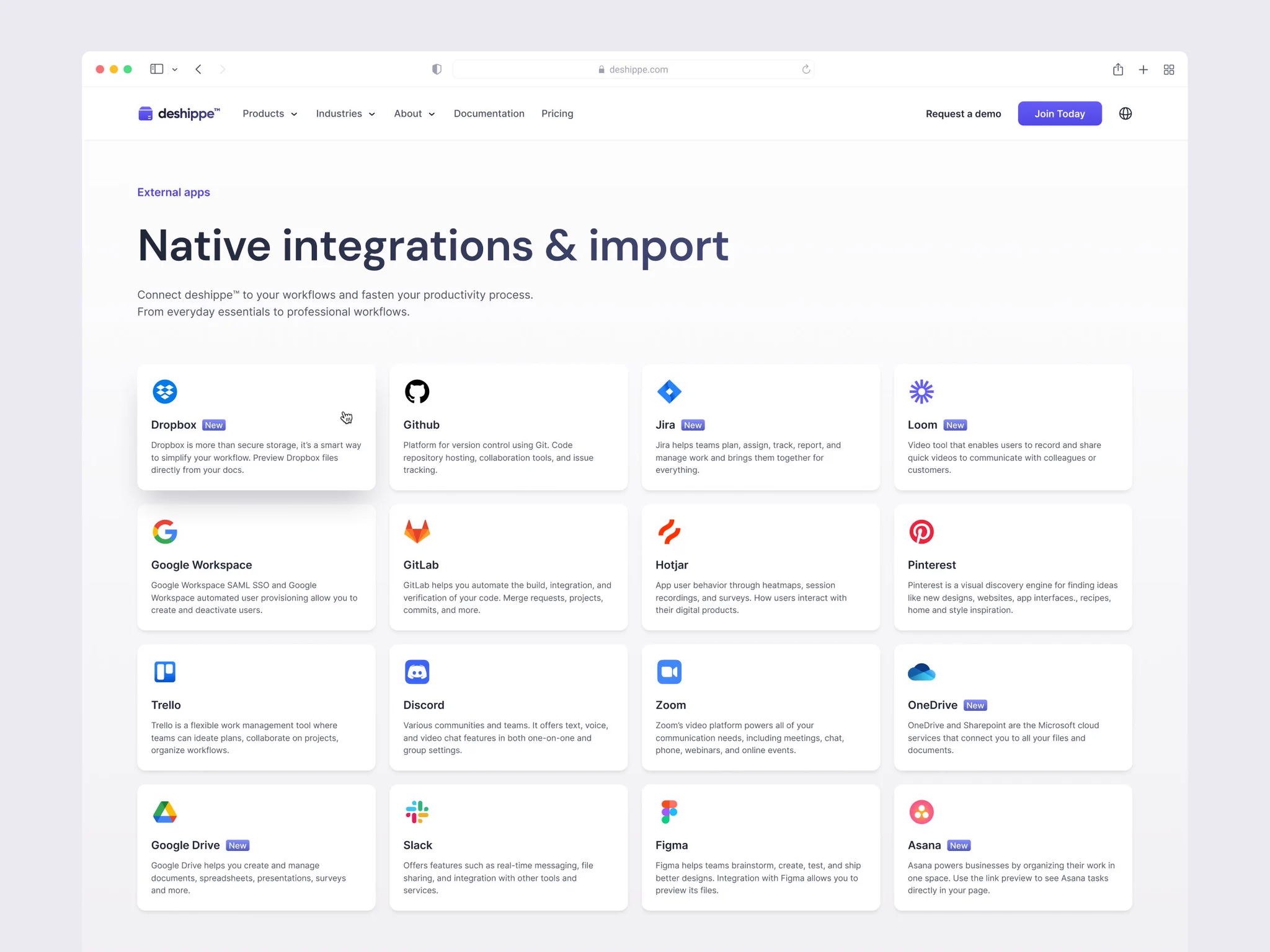Click the Slack card title
Viewport: 1270px width, 952px height.
pyautogui.click(x=418, y=845)
